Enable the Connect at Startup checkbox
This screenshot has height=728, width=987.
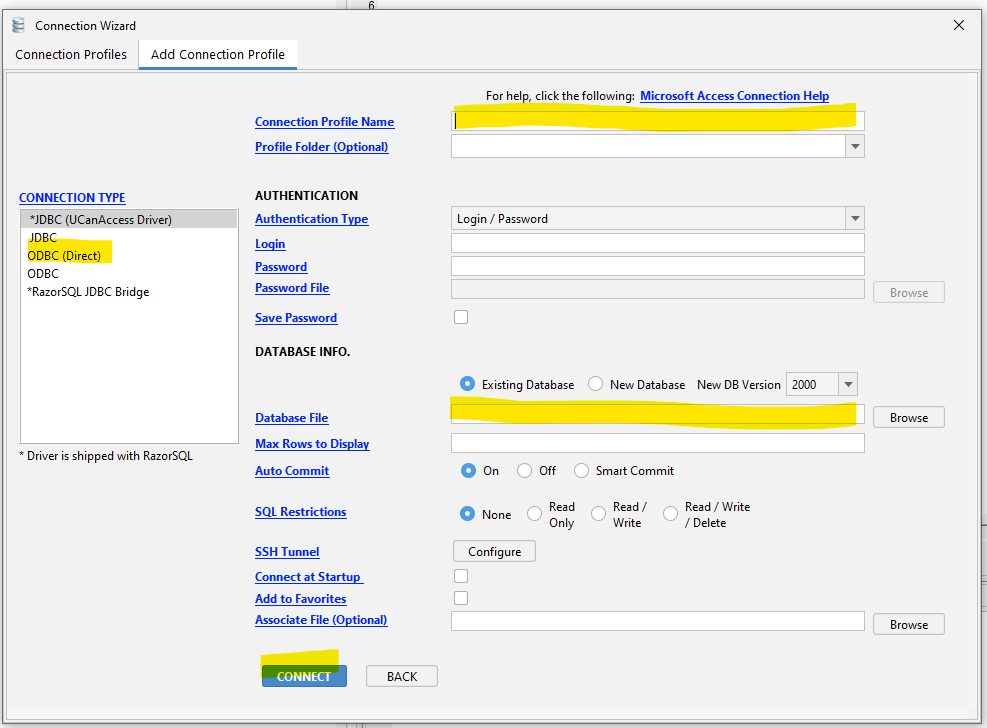(x=461, y=576)
